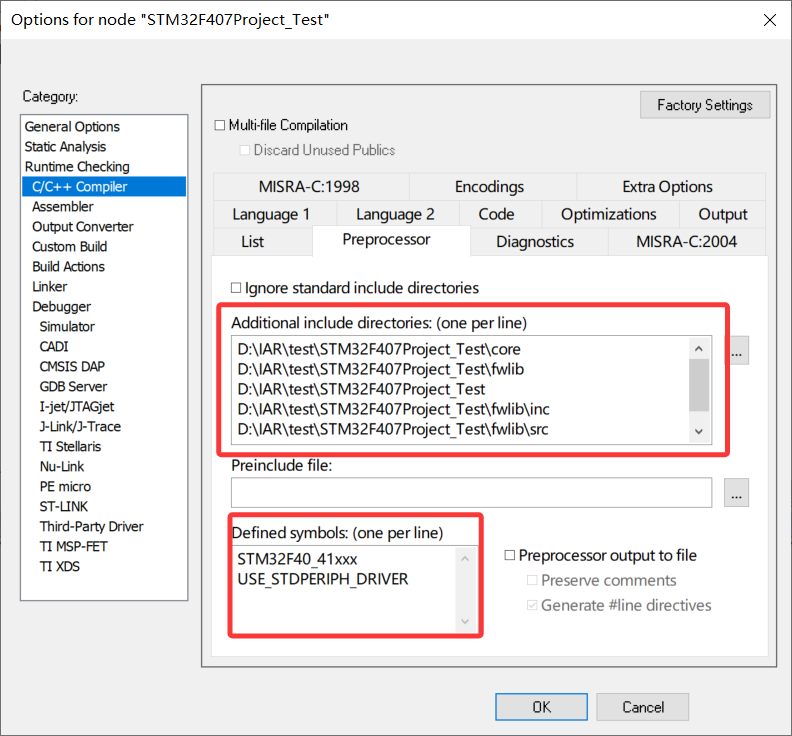Select General Options category

72,126
